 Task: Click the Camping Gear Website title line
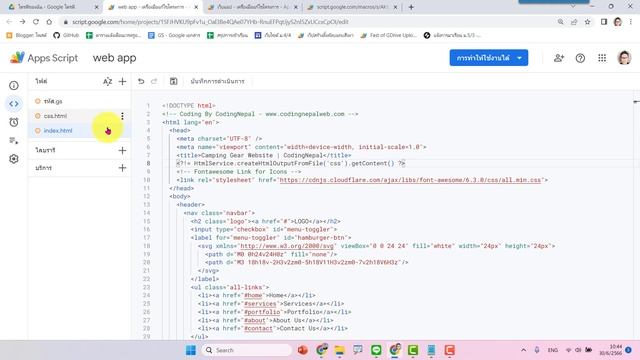pyautogui.click(x=264, y=155)
